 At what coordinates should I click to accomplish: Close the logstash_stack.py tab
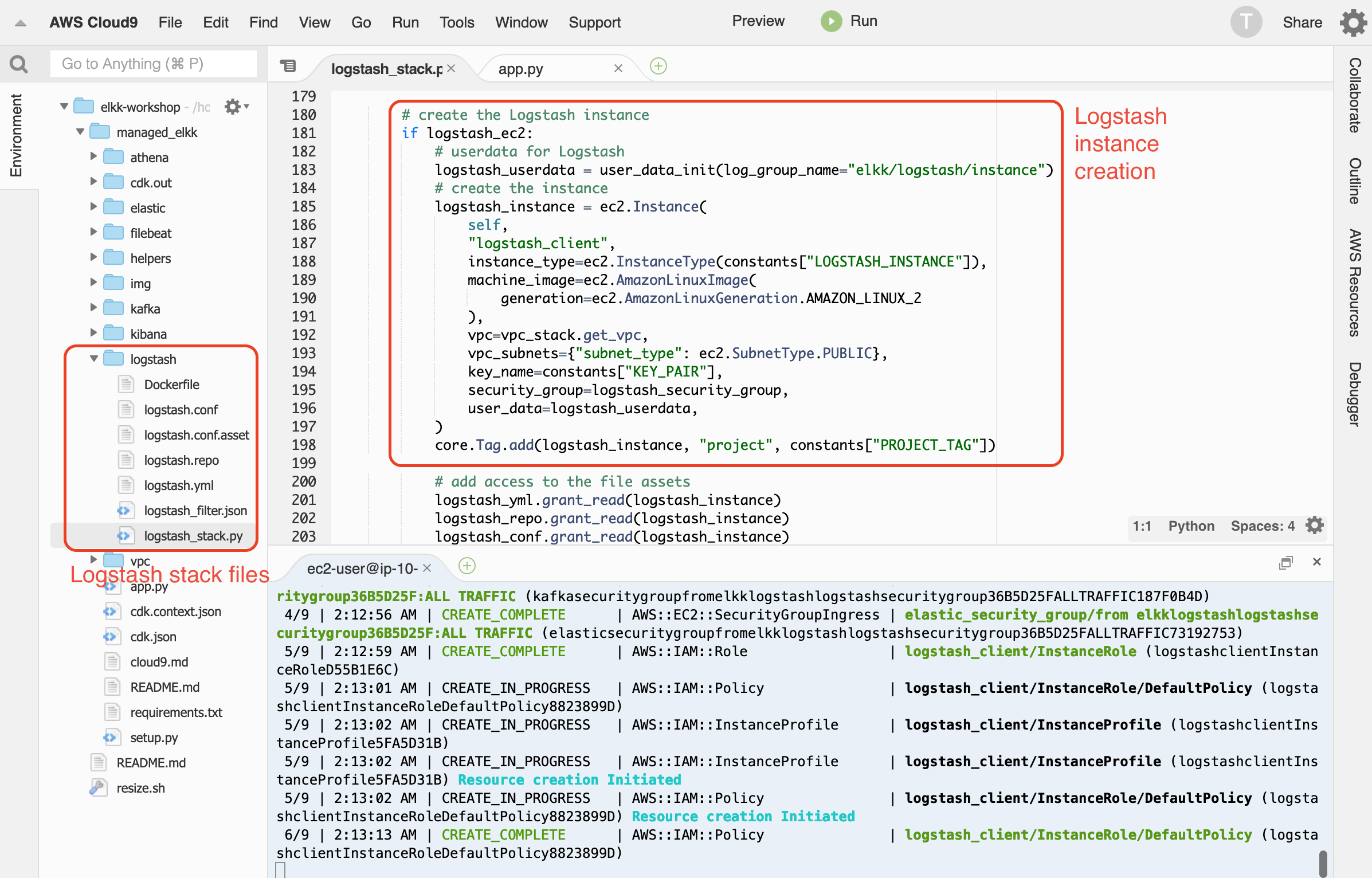point(452,68)
